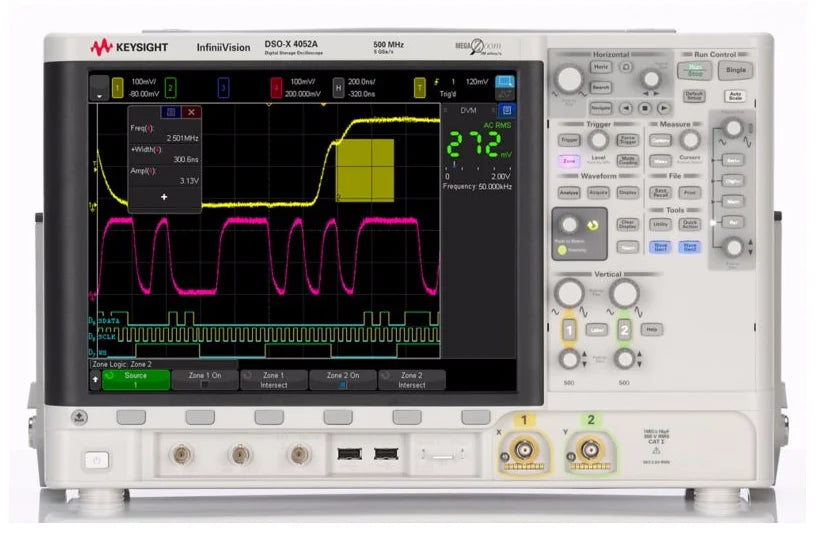Push the Horiz key
Image resolution: width=831 pixels, height=539 pixels.
[601, 67]
